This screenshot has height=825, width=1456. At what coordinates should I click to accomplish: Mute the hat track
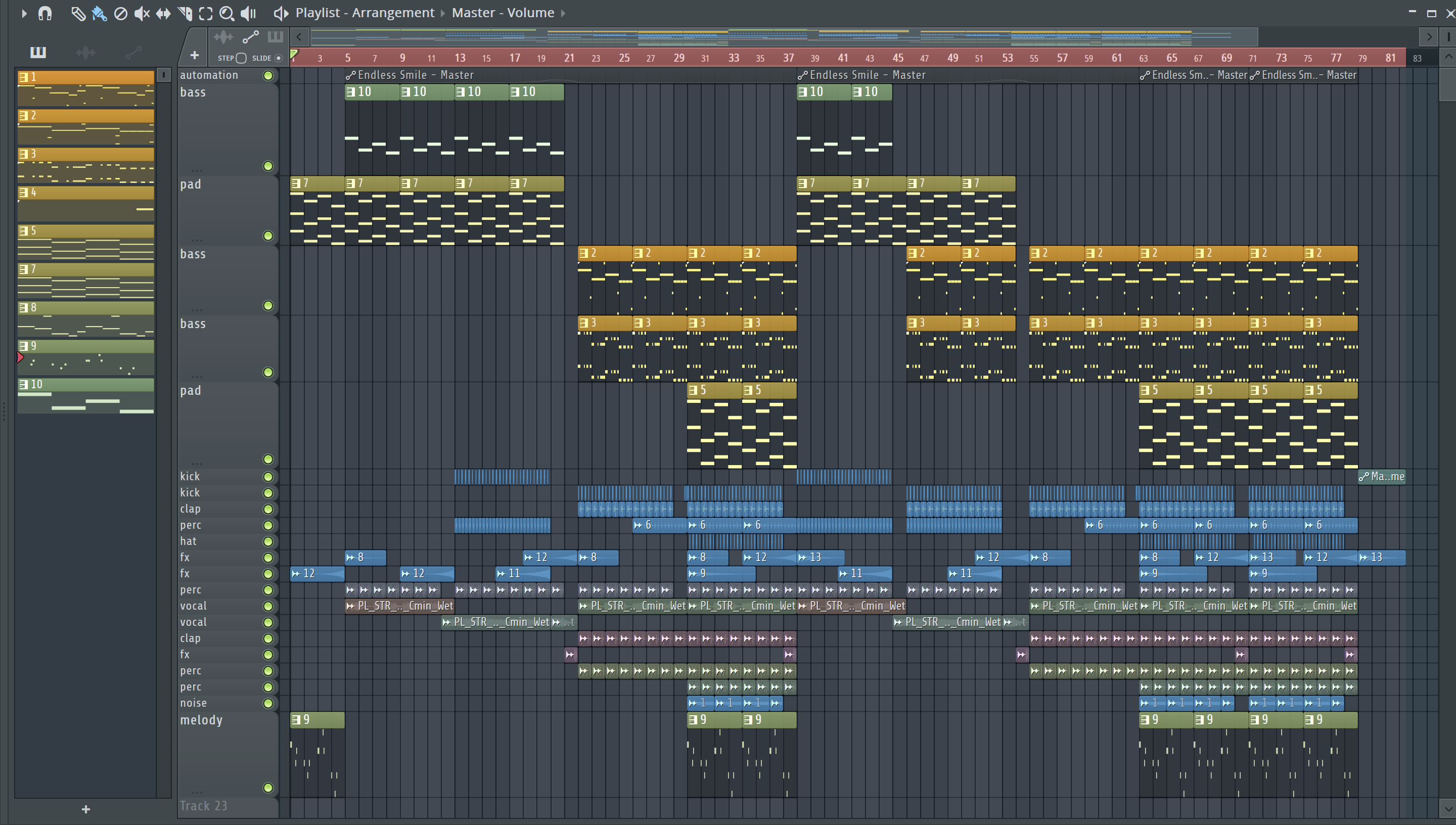[268, 541]
